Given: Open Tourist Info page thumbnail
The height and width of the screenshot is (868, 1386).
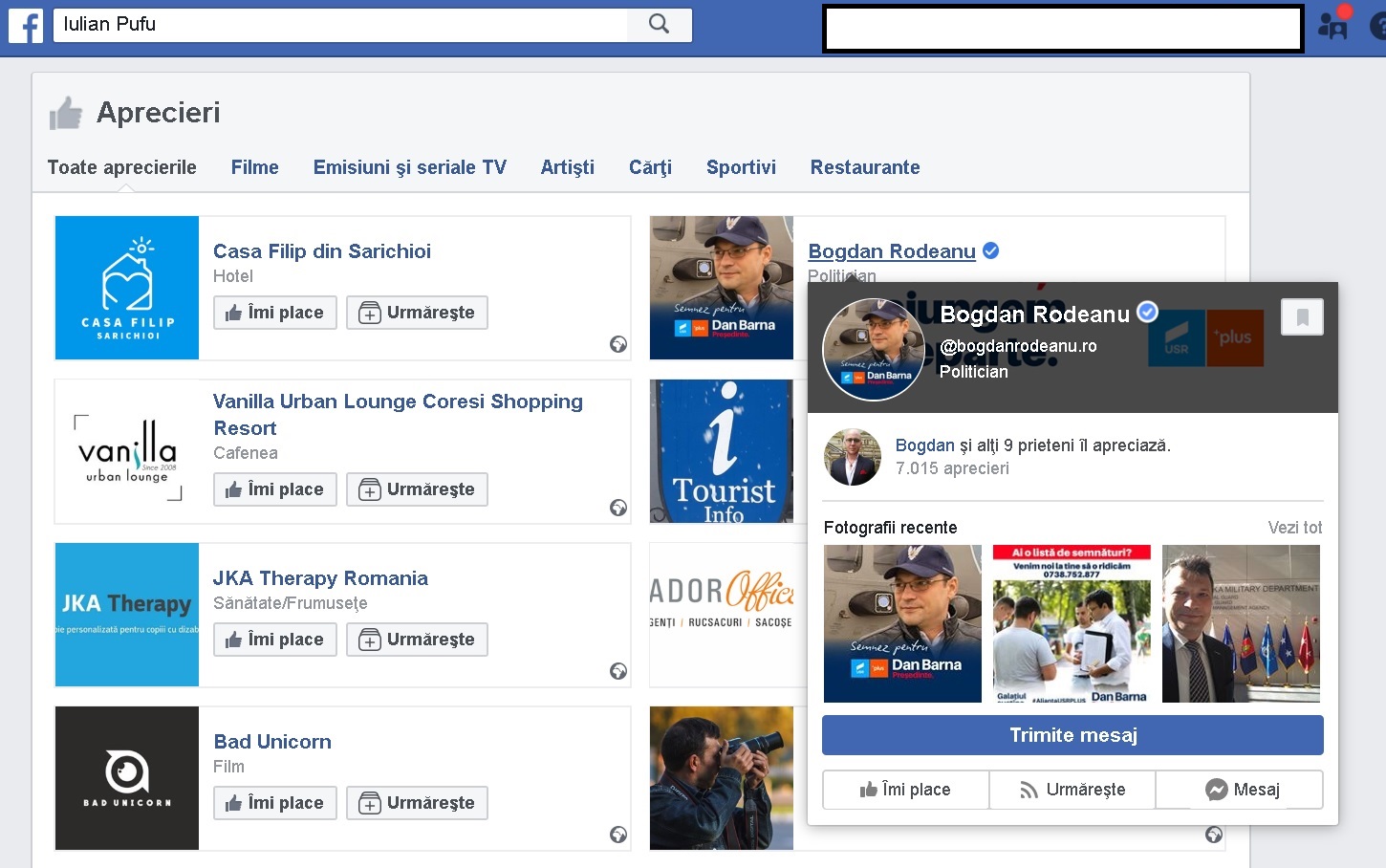Looking at the screenshot, I should [722, 451].
